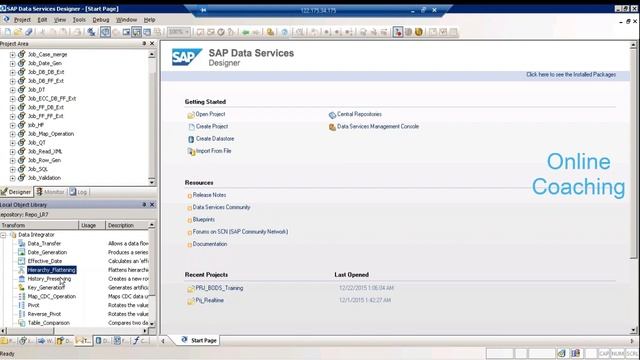The width and height of the screenshot is (640, 360).
Task: Click the Pivot transform icon
Action: (22, 305)
